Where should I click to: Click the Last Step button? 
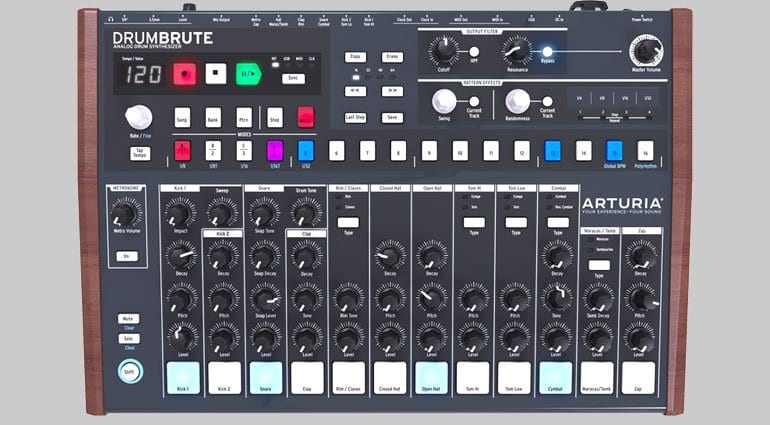[x=355, y=117]
